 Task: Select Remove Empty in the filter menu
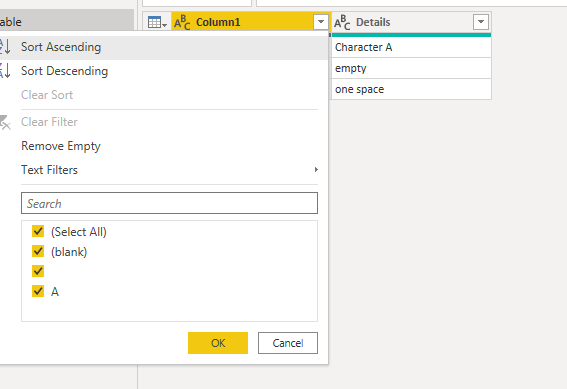click(x=164, y=146)
